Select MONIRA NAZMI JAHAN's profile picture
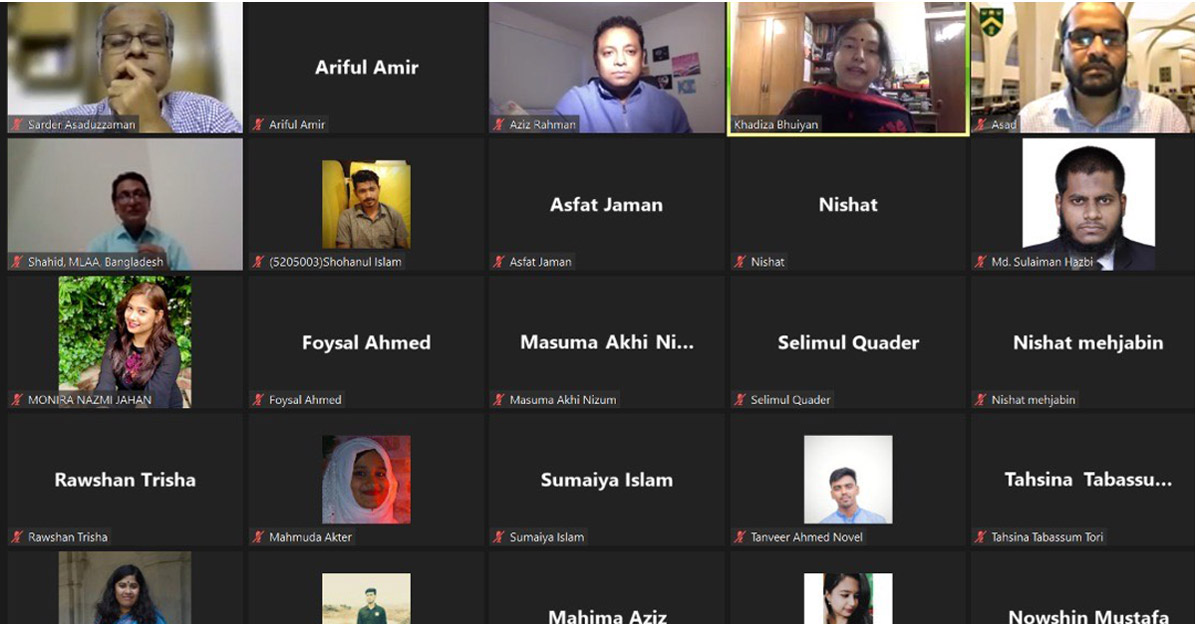The image size is (1200, 625). [x=125, y=342]
